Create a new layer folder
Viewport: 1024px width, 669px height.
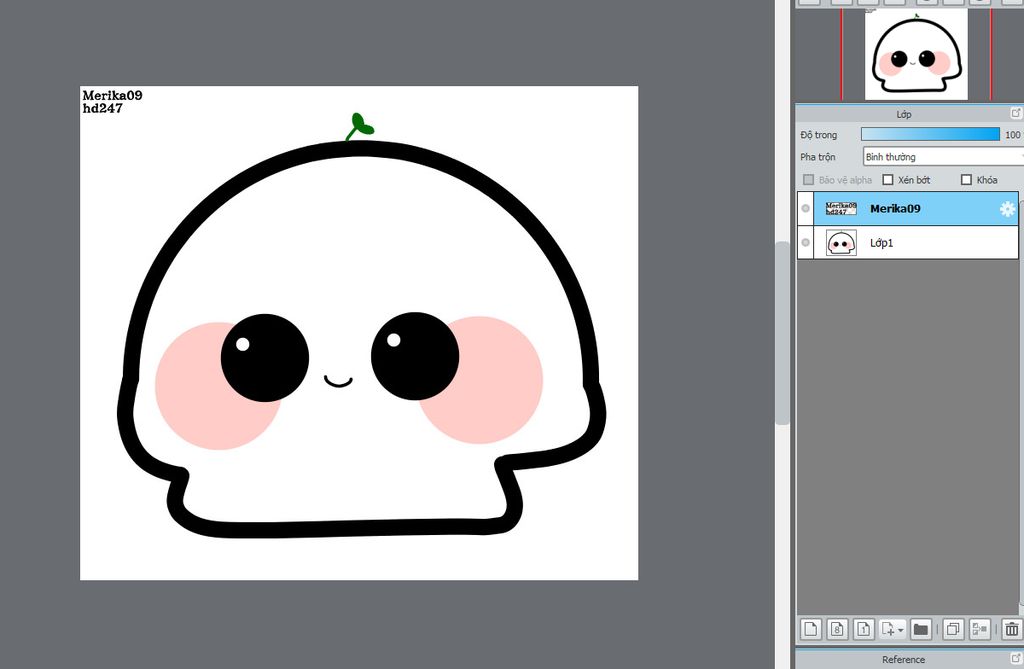(921, 629)
